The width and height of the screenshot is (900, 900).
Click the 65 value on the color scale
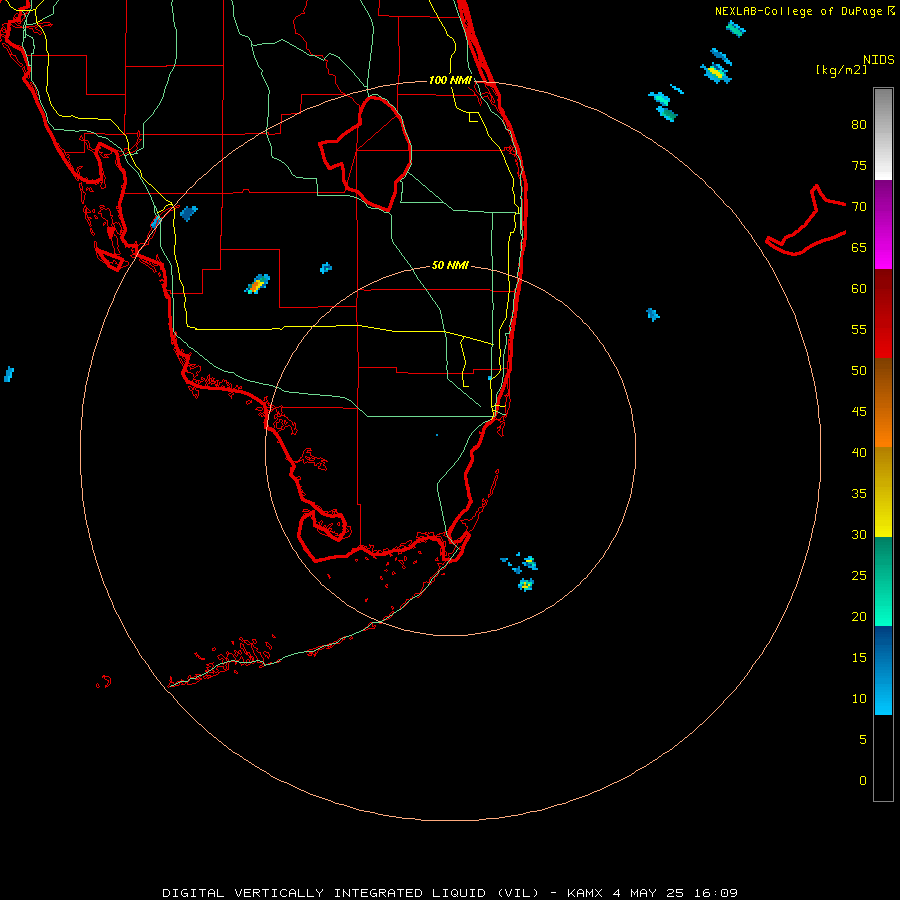[859, 247]
